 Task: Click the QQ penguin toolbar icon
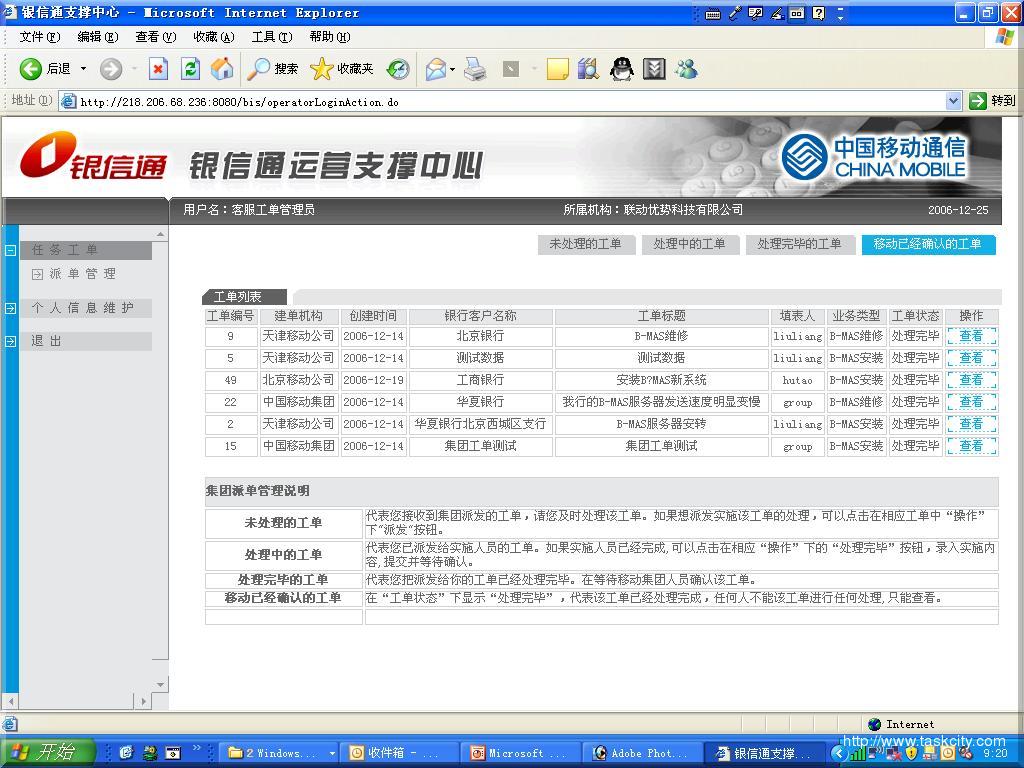coord(622,69)
